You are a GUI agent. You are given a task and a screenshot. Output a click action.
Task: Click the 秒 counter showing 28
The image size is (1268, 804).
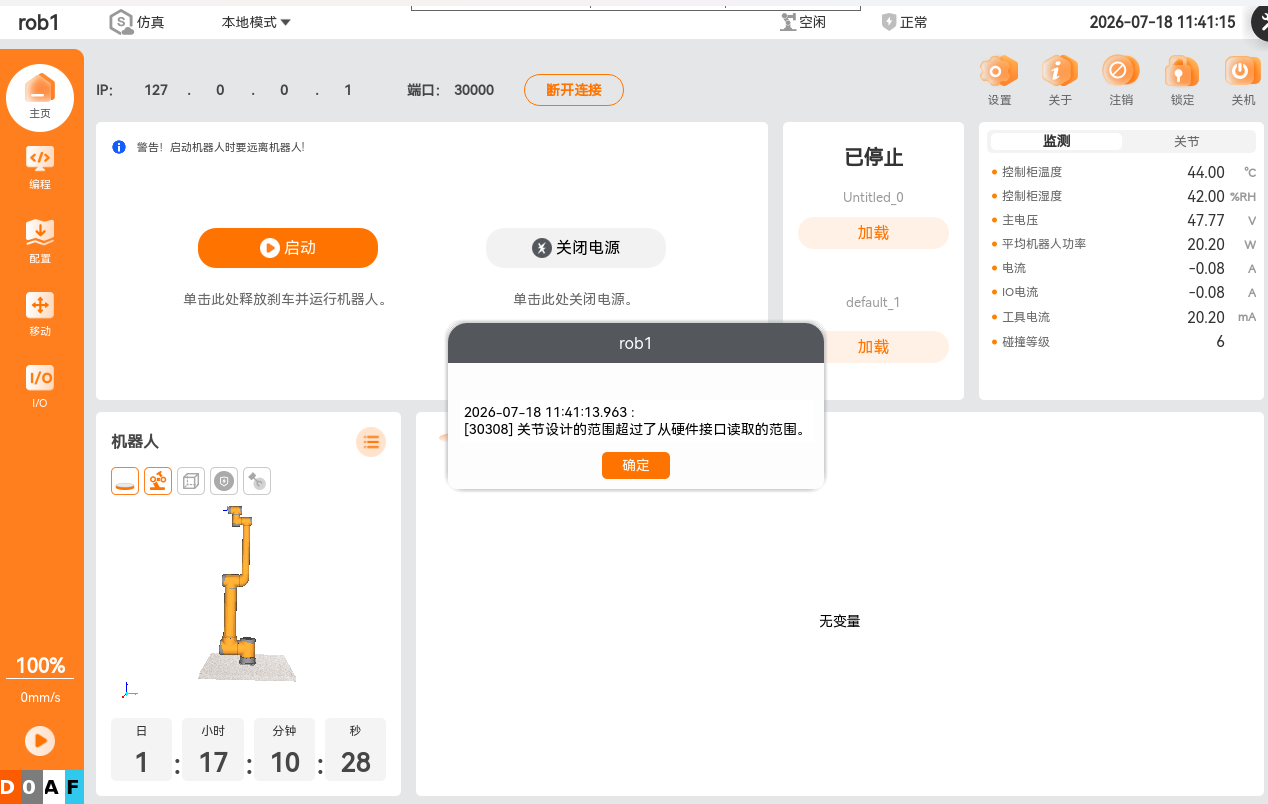pyautogui.click(x=356, y=749)
